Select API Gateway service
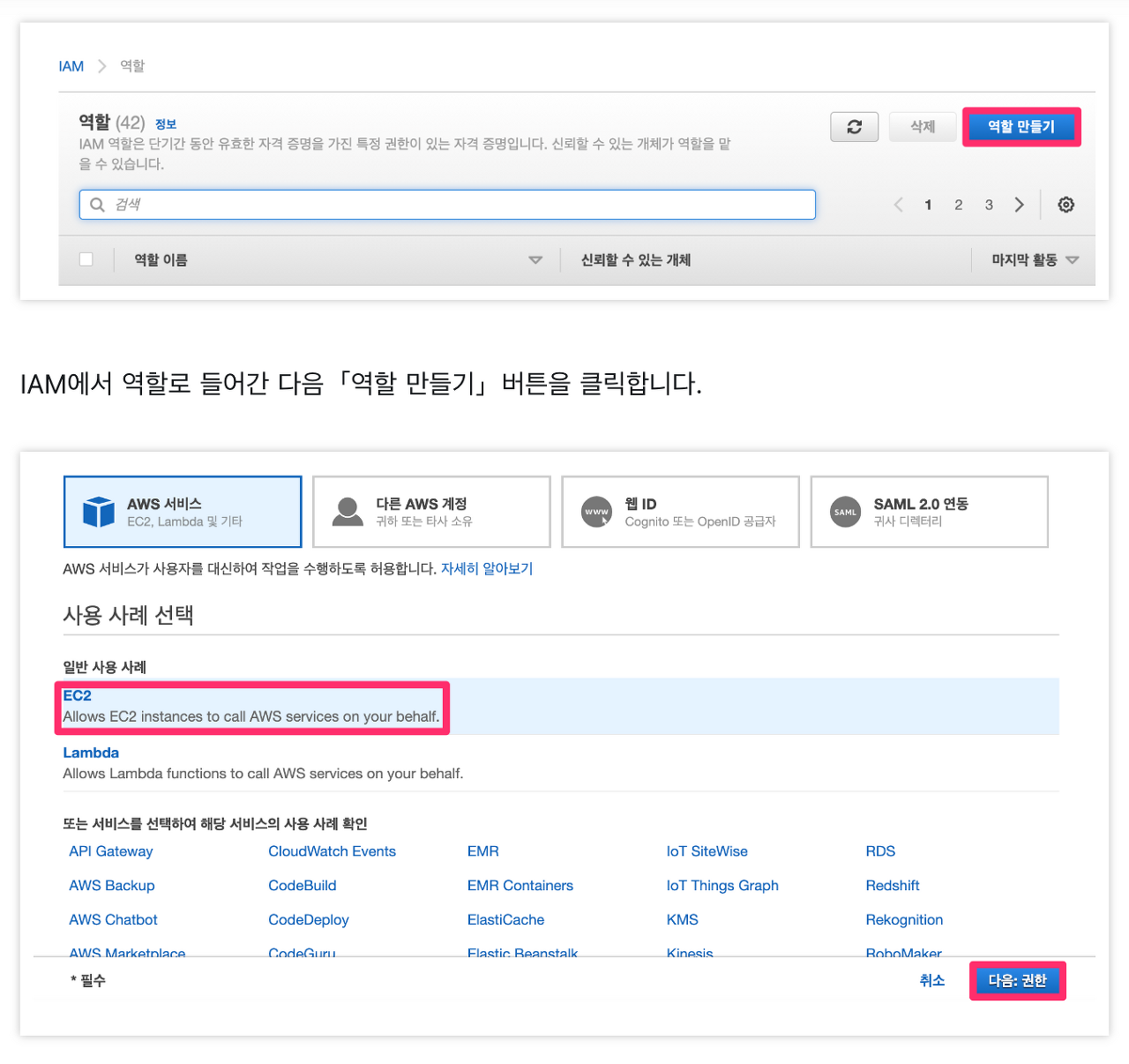Image resolution: width=1129 pixels, height=1064 pixels. click(111, 851)
